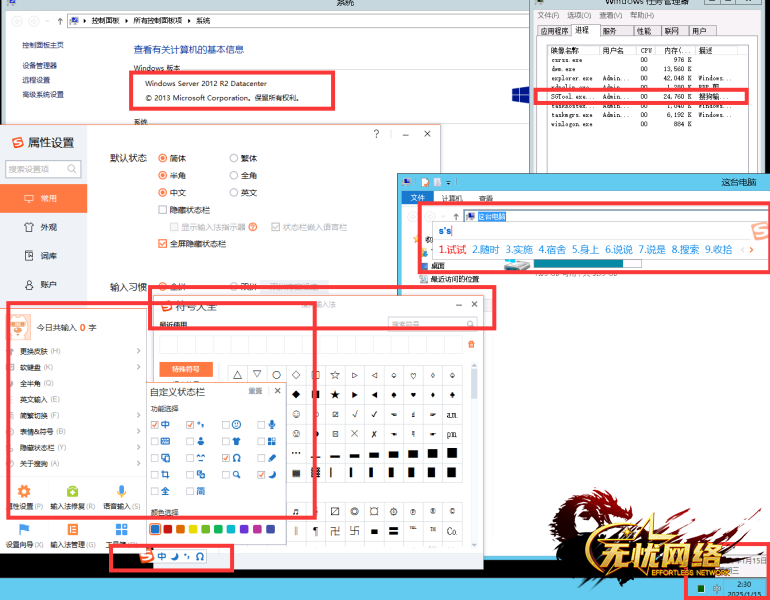Pick the purple color swatch
The width and height of the screenshot is (770, 600).
(x=244, y=529)
